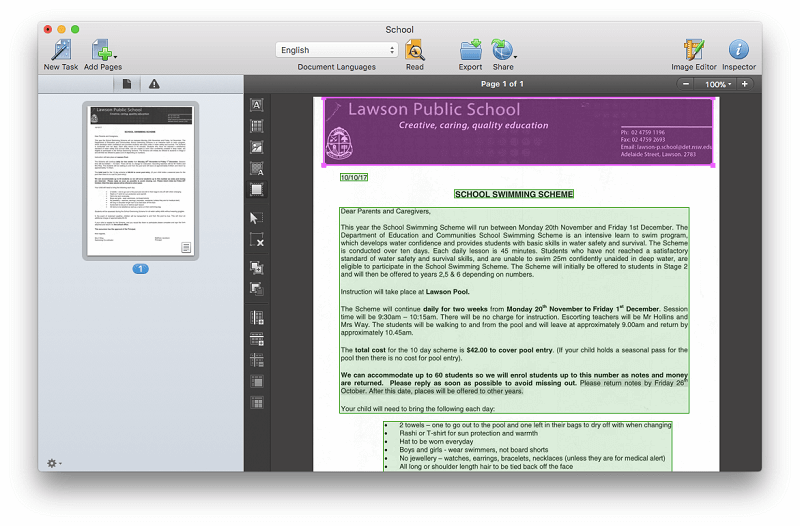Click the Delete Area tool
Image resolution: width=800 pixels, height=526 pixels.
(x=257, y=239)
